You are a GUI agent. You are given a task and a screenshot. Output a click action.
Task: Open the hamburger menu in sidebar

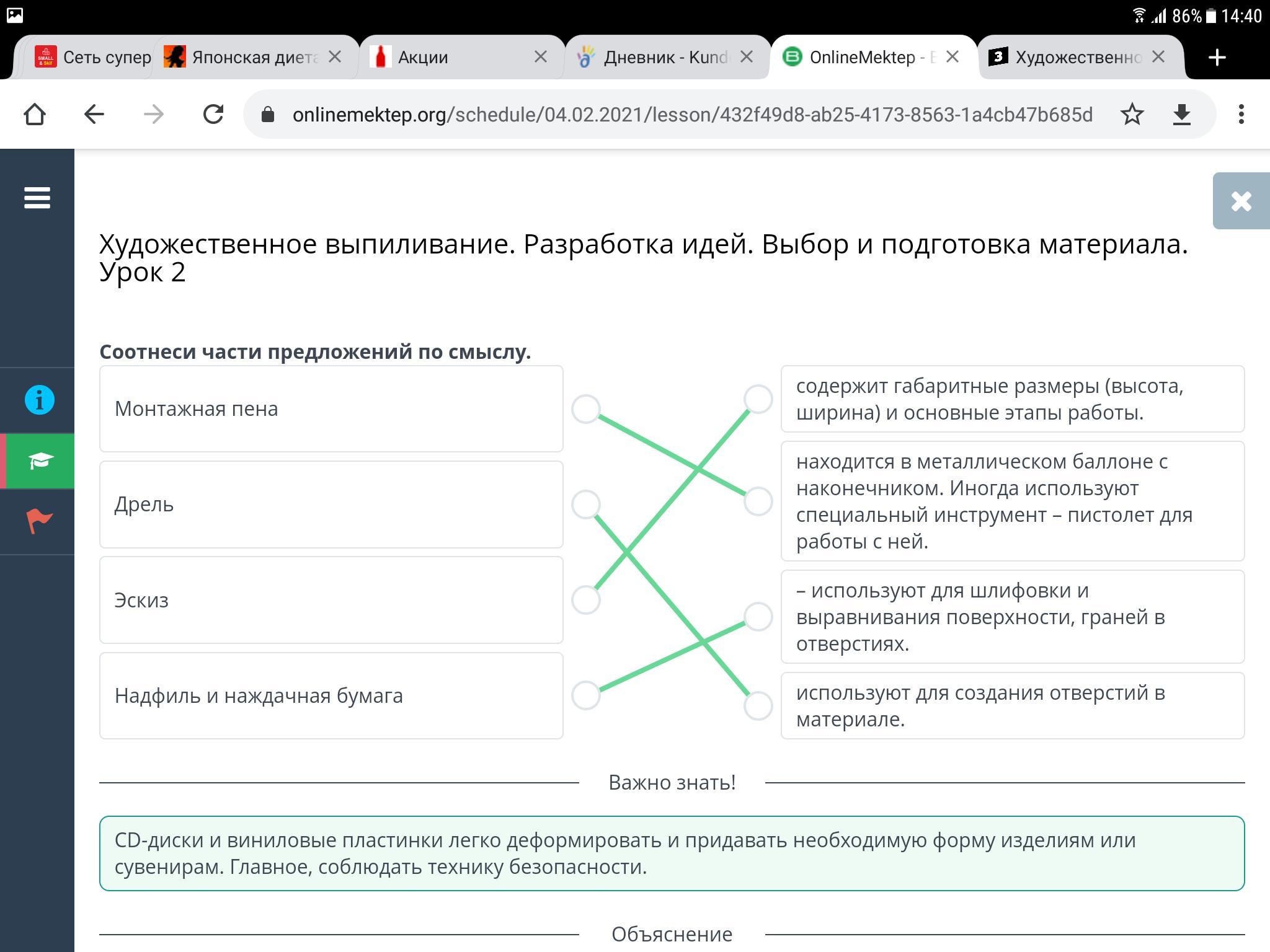tap(37, 198)
